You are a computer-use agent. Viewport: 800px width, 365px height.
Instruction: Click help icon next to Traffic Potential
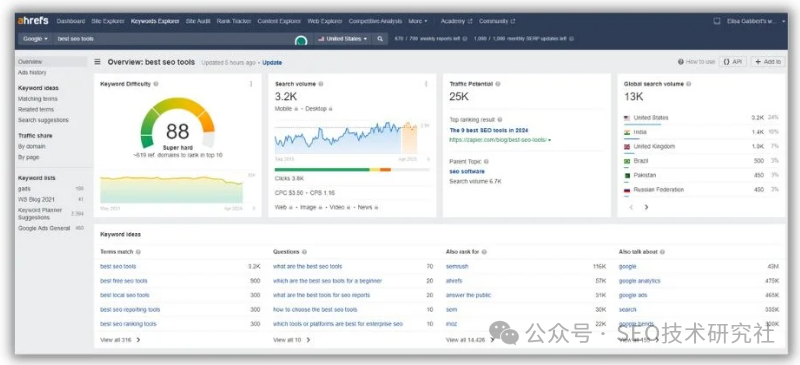[x=498, y=84]
